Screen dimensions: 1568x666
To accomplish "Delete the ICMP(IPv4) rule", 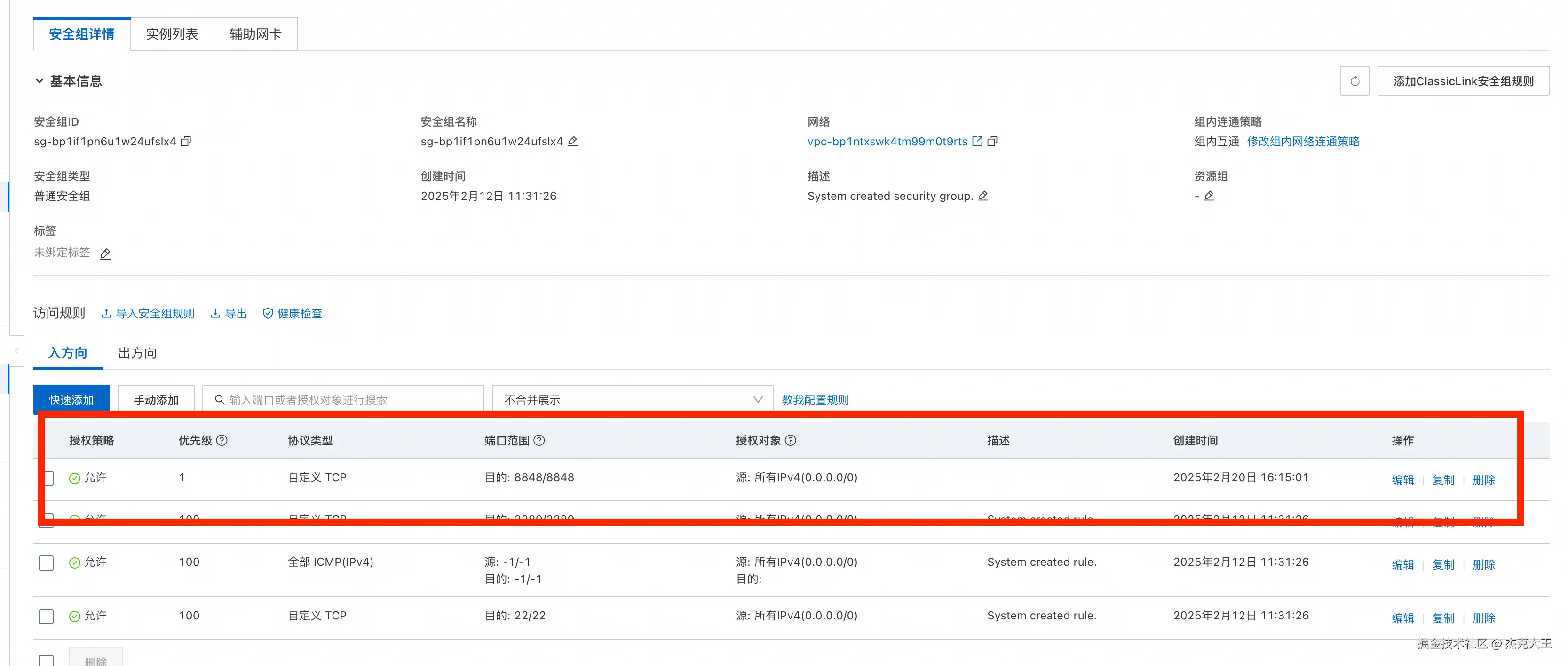I will pyautogui.click(x=1483, y=564).
